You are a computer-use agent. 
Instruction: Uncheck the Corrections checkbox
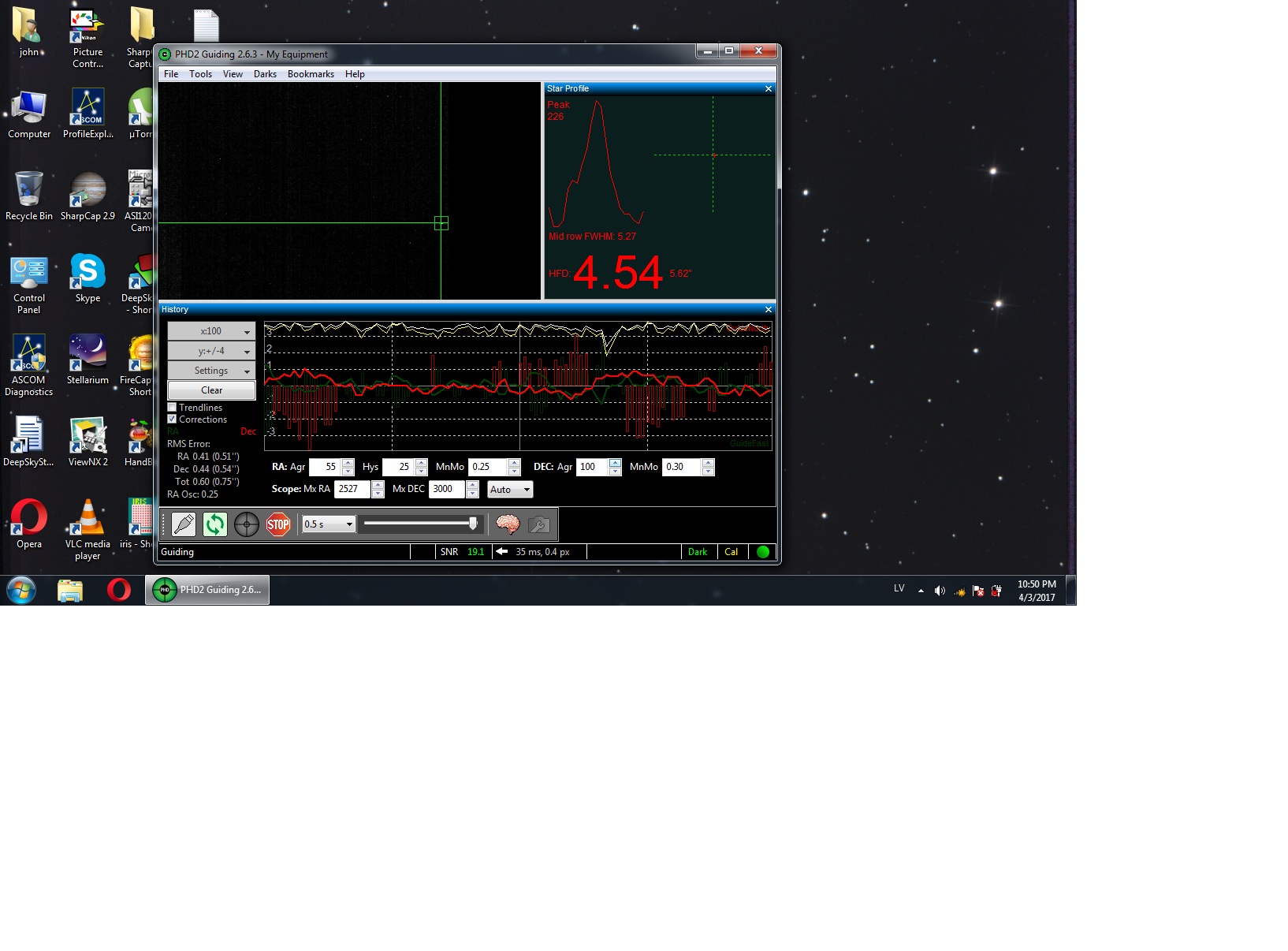[x=172, y=420]
